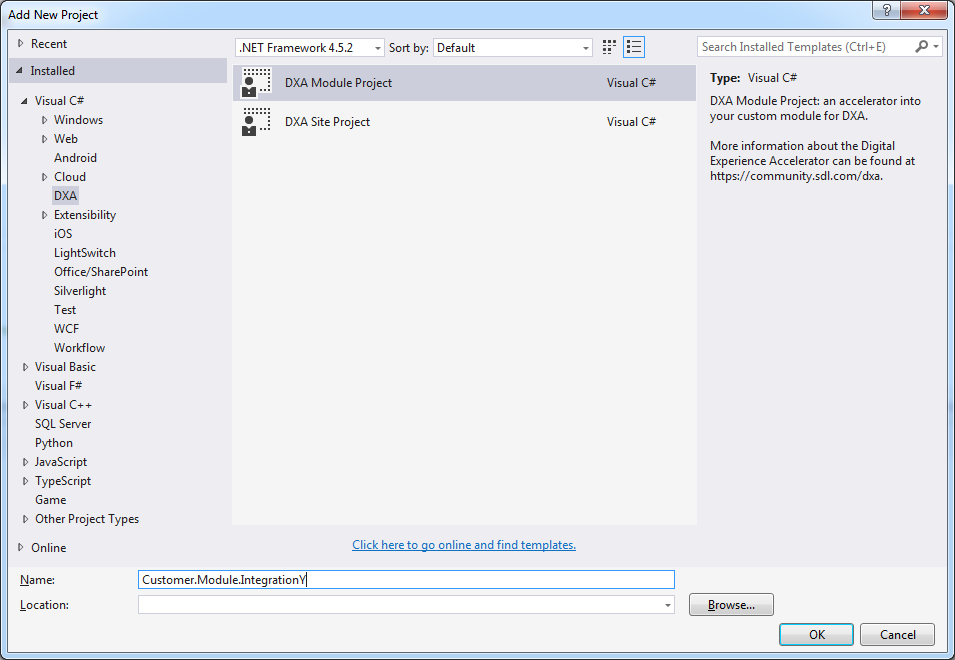Open the Location path dropdown
The width and height of the screenshot is (955, 660).
pos(667,605)
